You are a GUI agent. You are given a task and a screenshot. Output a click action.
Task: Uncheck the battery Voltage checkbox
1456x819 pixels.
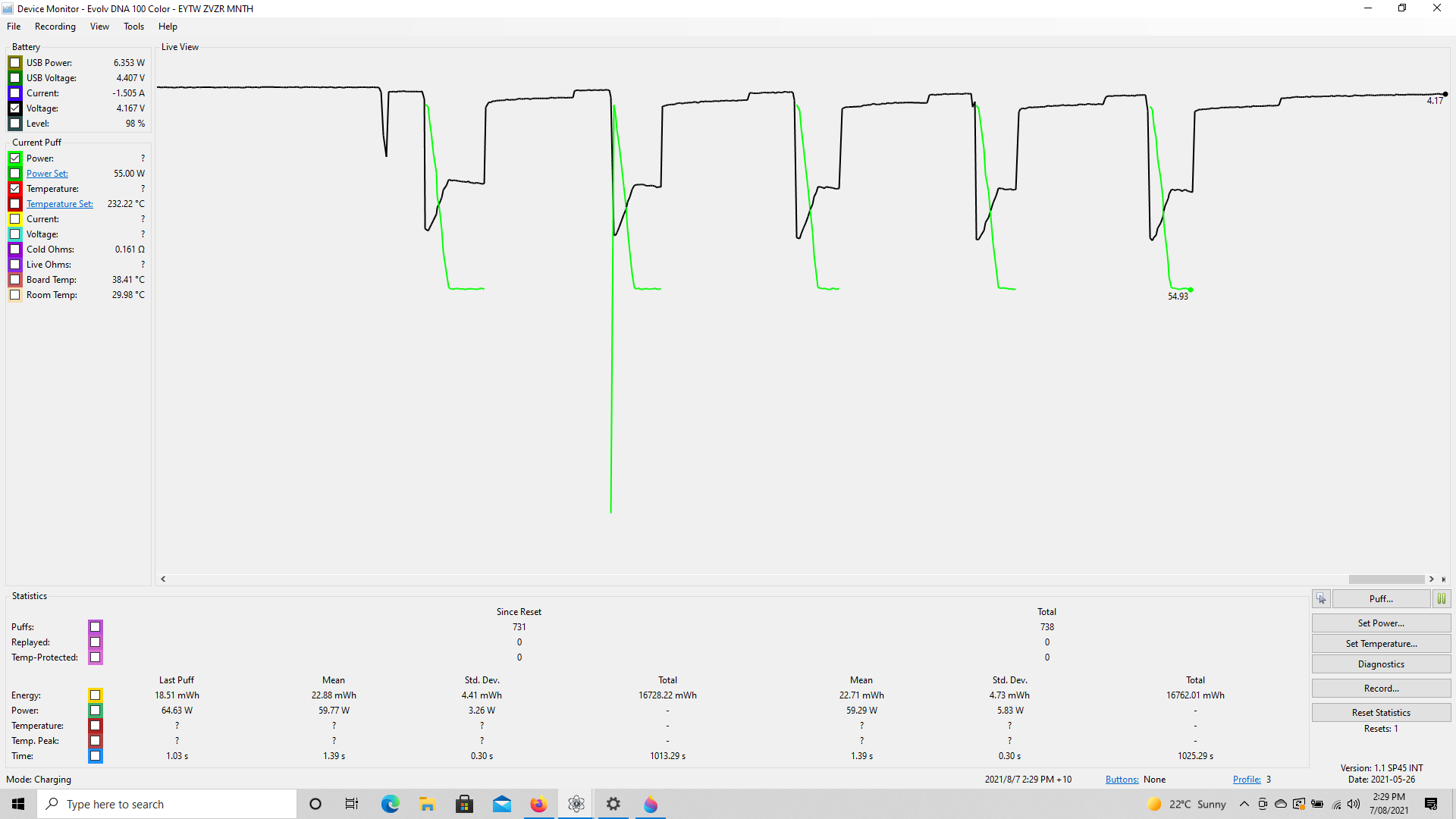[15, 108]
